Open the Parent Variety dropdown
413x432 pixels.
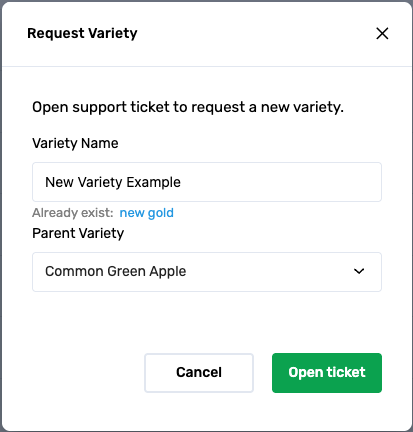(x=207, y=272)
